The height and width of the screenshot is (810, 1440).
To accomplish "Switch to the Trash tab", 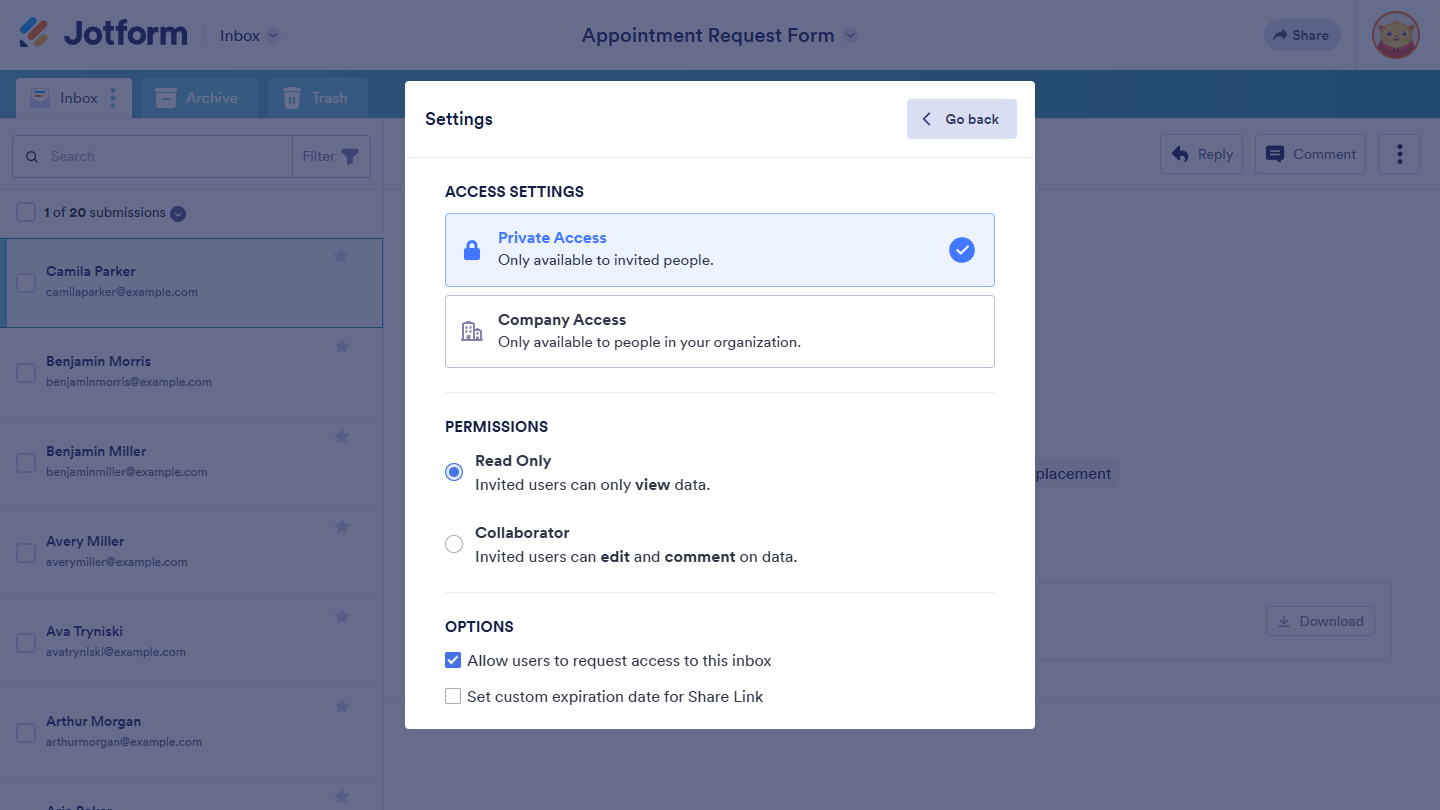I will (x=316, y=98).
